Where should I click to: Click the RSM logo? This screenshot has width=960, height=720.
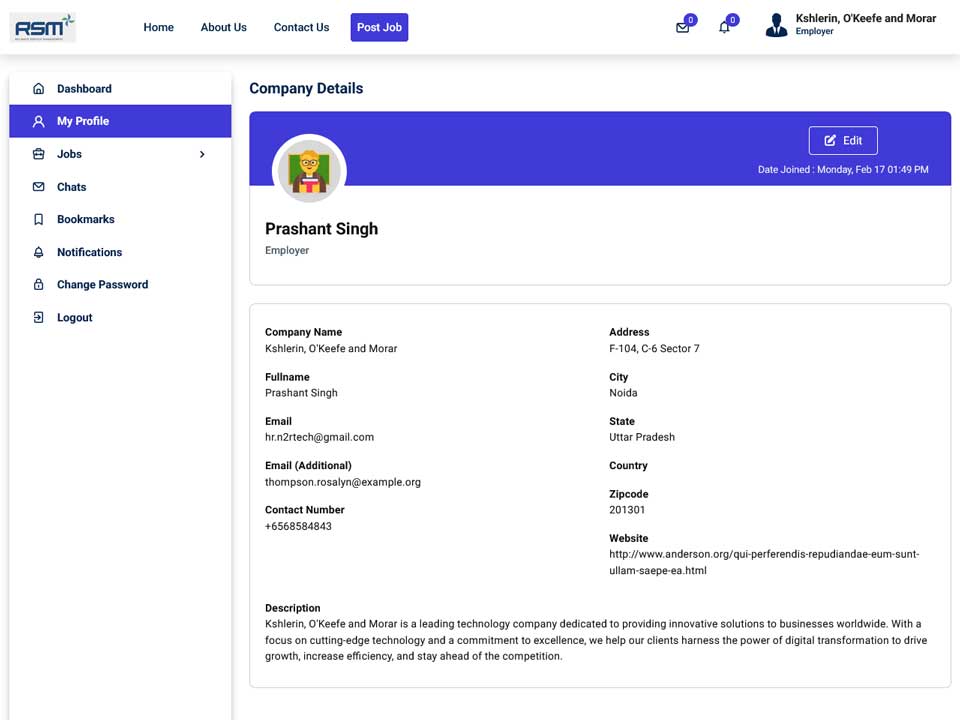pyautogui.click(x=43, y=27)
